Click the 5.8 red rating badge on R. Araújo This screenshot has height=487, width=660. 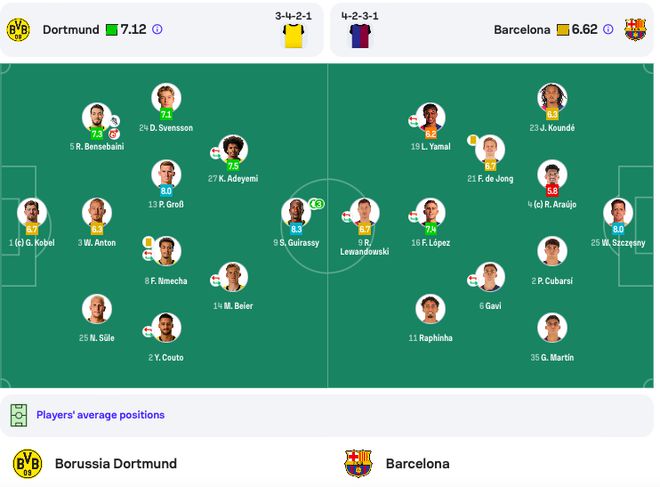click(x=552, y=191)
